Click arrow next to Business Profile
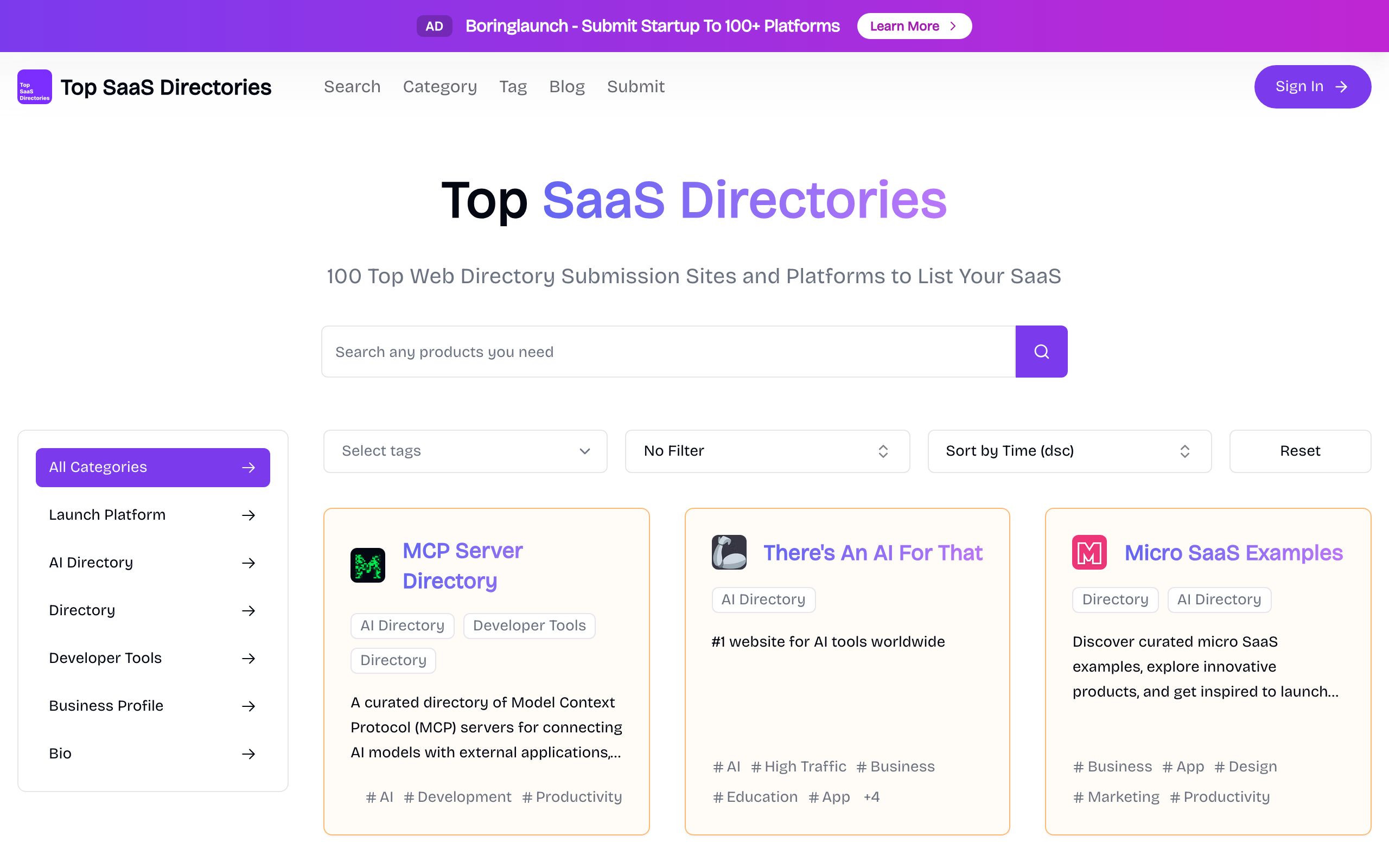1389x868 pixels. click(249, 706)
